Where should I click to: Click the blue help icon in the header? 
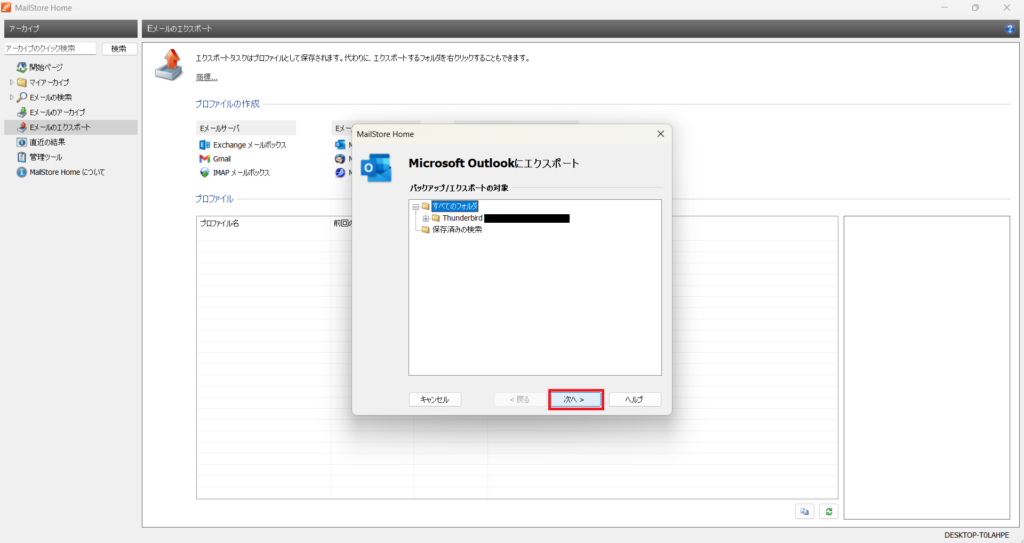(1010, 29)
